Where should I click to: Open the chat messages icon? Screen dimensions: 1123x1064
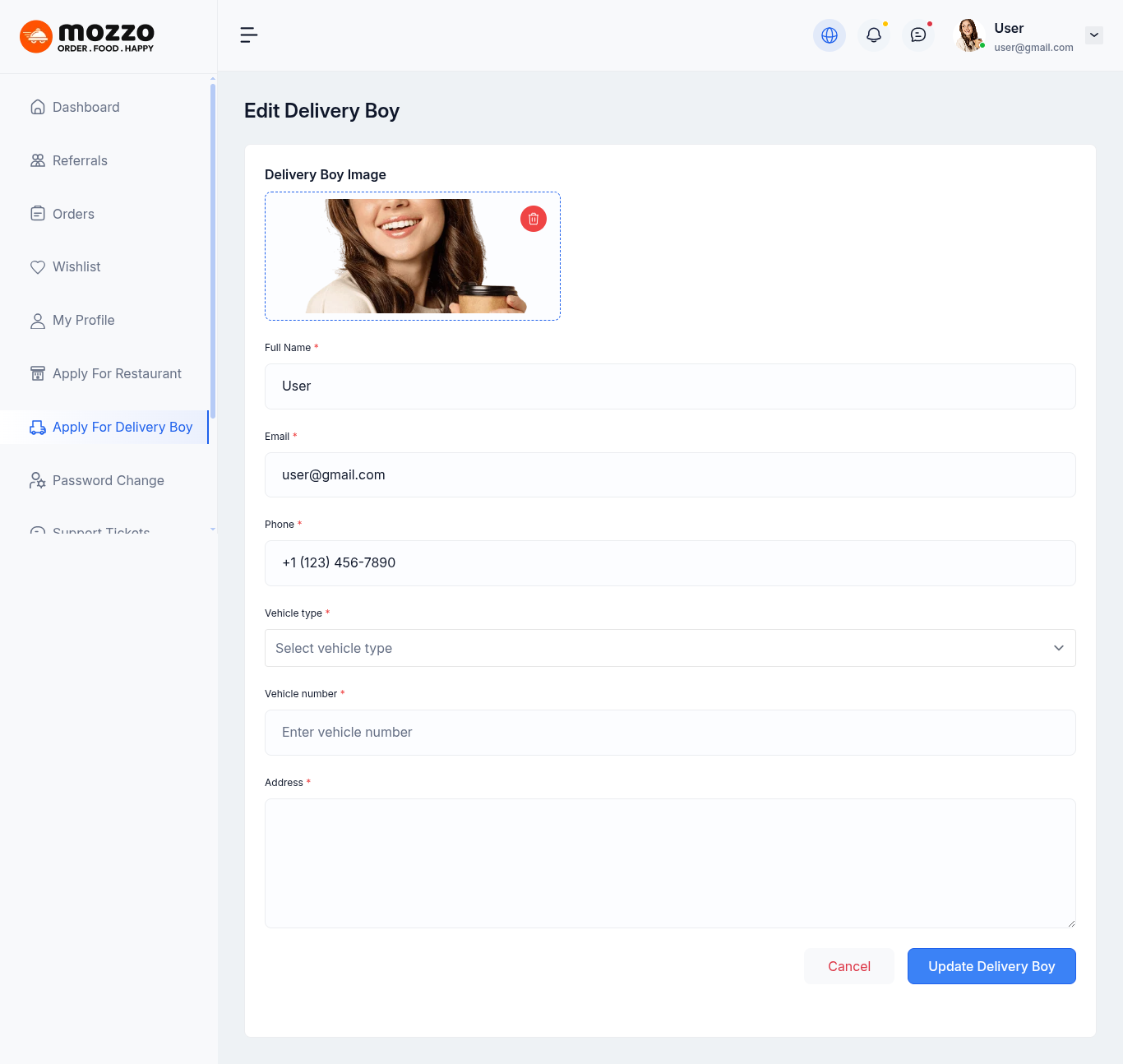(918, 35)
